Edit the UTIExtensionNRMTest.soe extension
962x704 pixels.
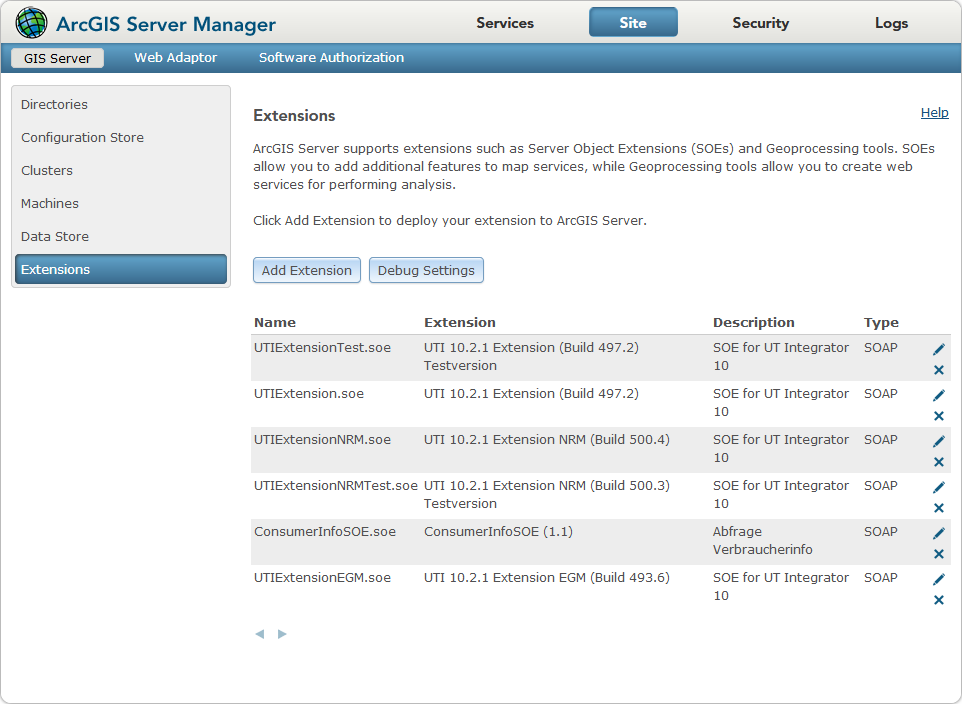point(939,487)
